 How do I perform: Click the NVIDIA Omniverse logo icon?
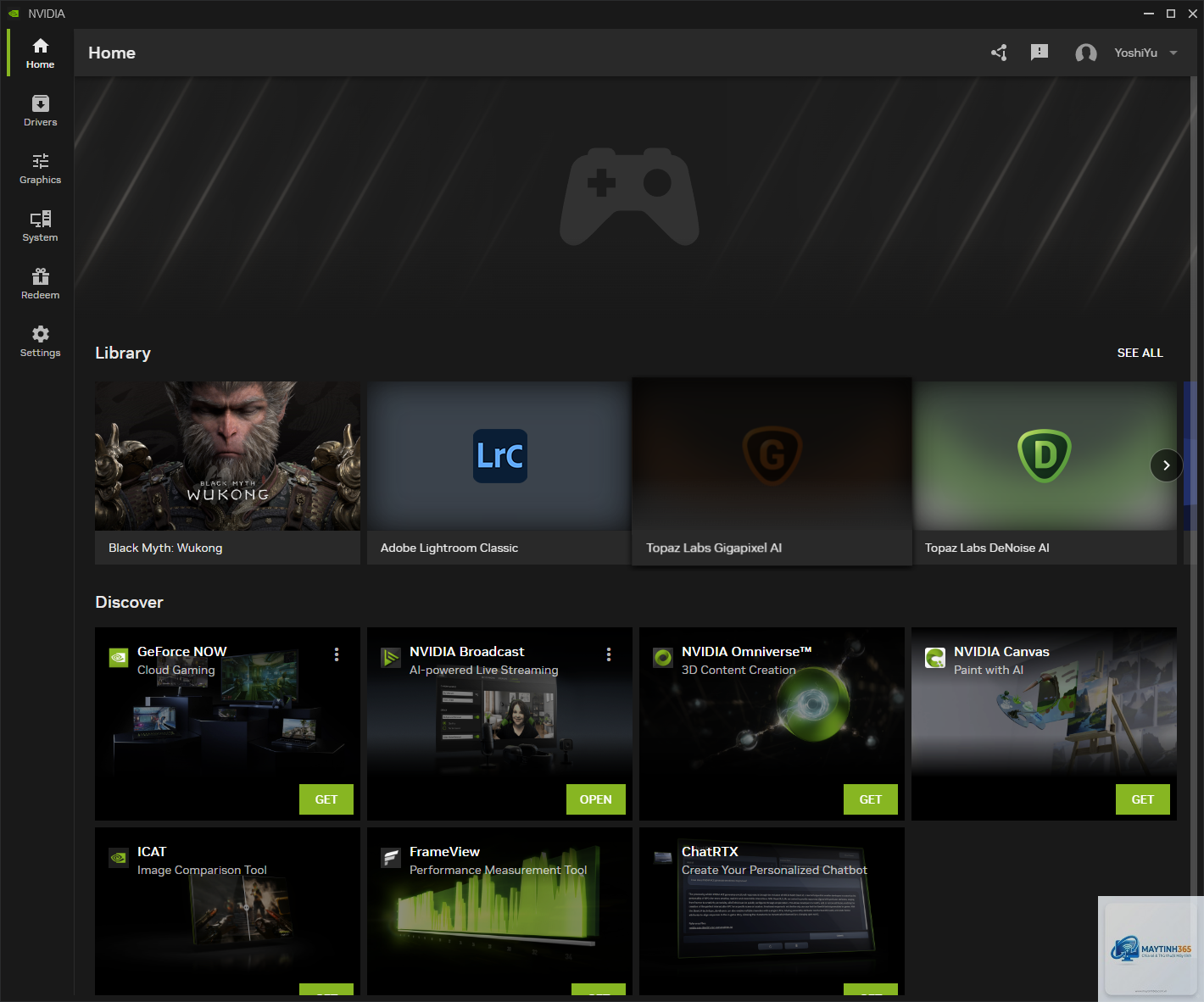tap(663, 658)
